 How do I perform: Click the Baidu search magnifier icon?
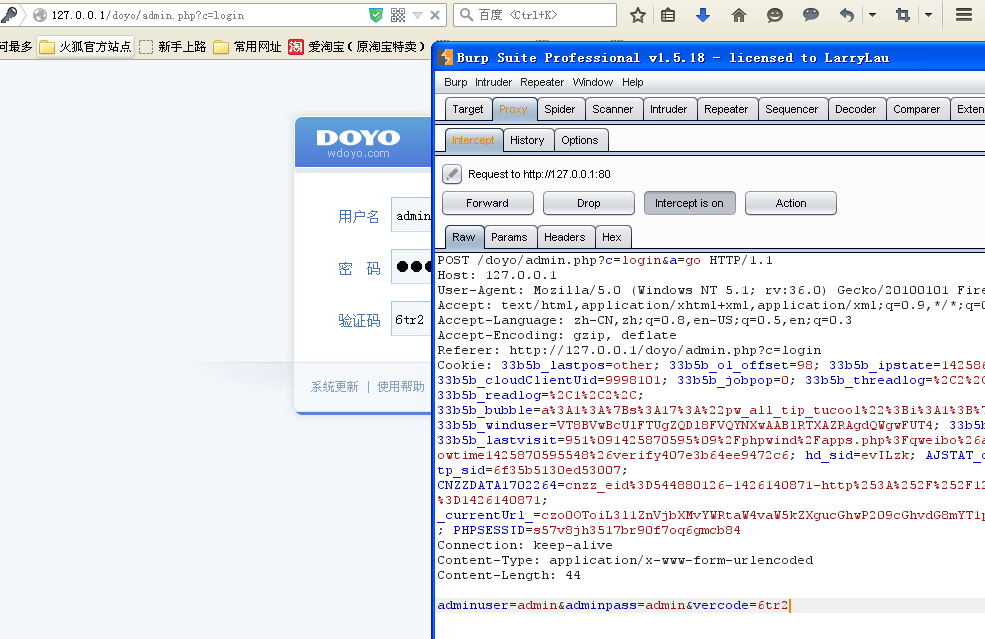coord(466,15)
